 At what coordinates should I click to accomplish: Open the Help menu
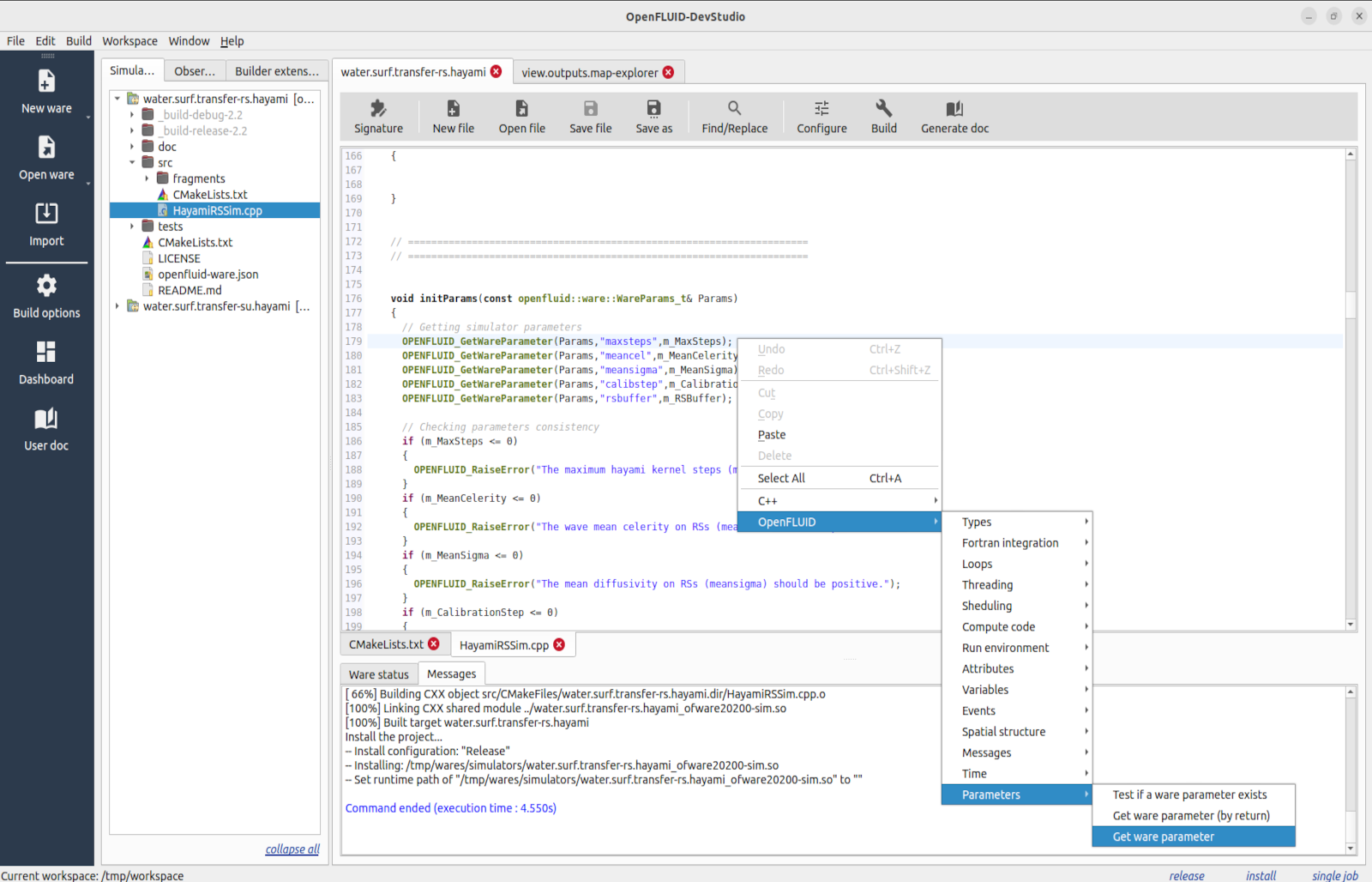coord(232,41)
